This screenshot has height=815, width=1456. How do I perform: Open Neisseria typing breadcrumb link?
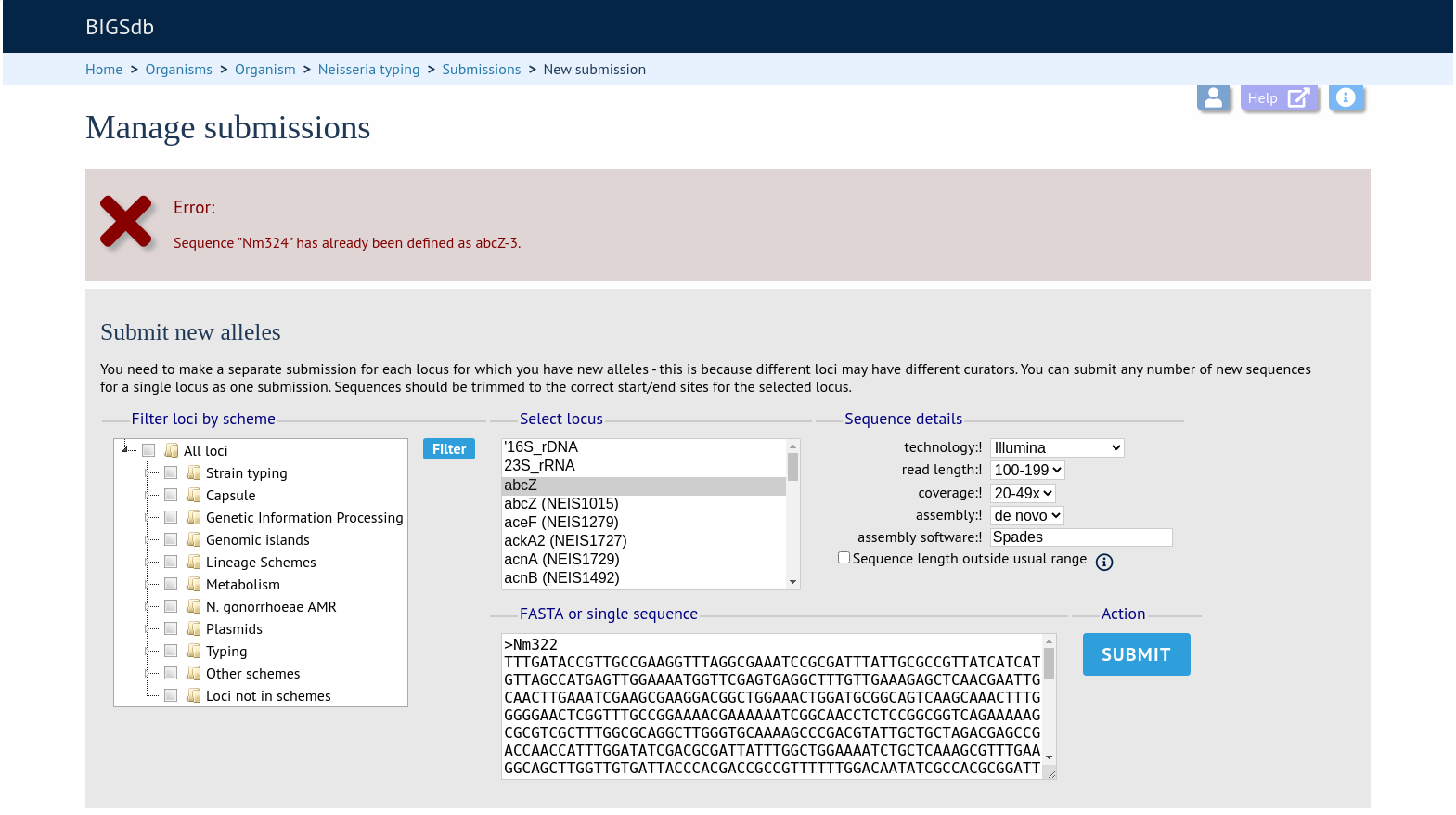tap(368, 70)
